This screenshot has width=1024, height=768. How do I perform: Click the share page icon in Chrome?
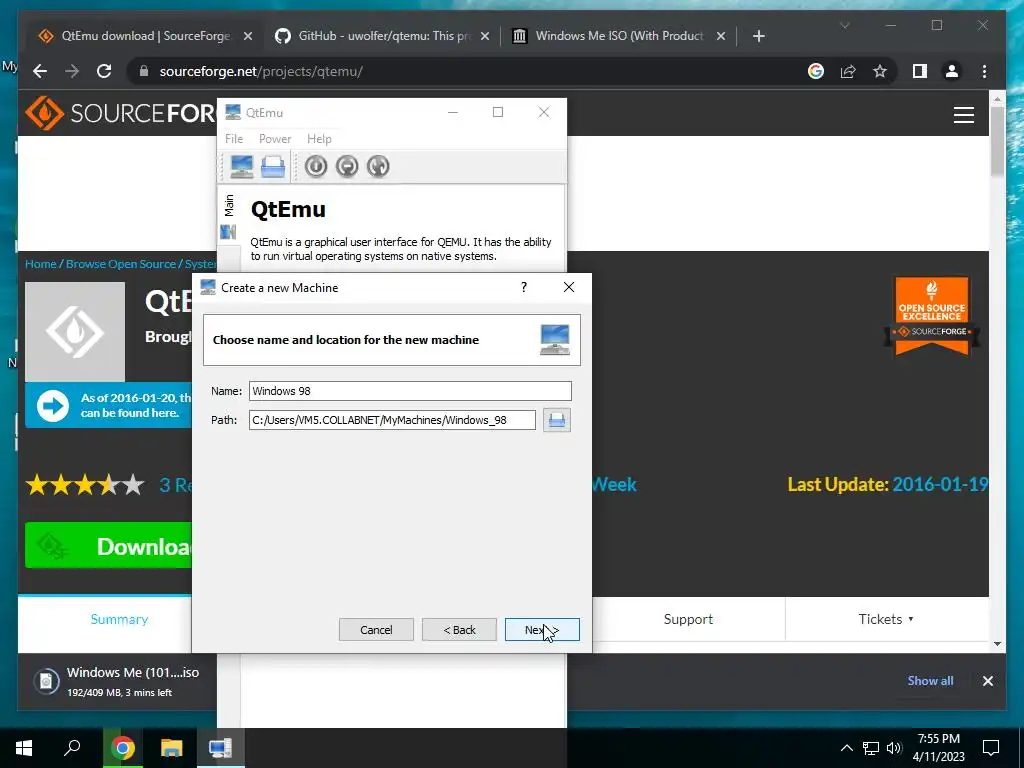pyautogui.click(x=848, y=71)
